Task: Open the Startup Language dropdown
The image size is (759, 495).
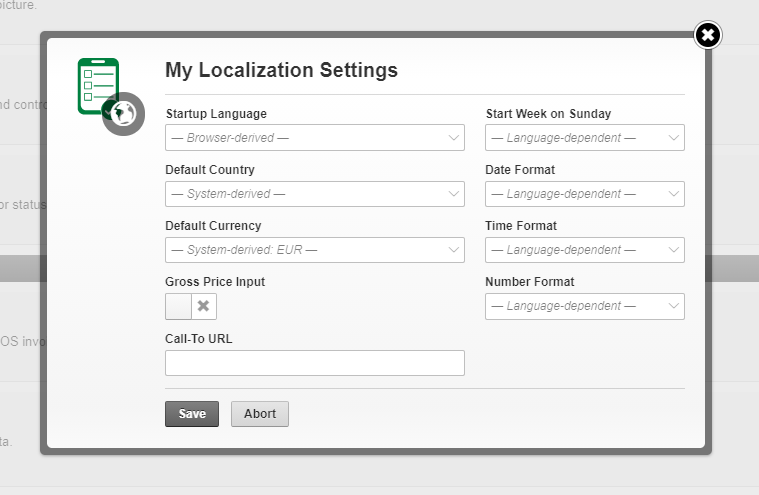Action: [315, 137]
